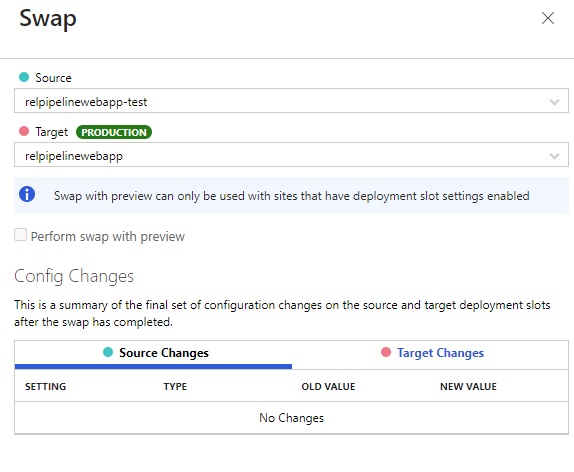Select the Source Changes tab

point(153,354)
